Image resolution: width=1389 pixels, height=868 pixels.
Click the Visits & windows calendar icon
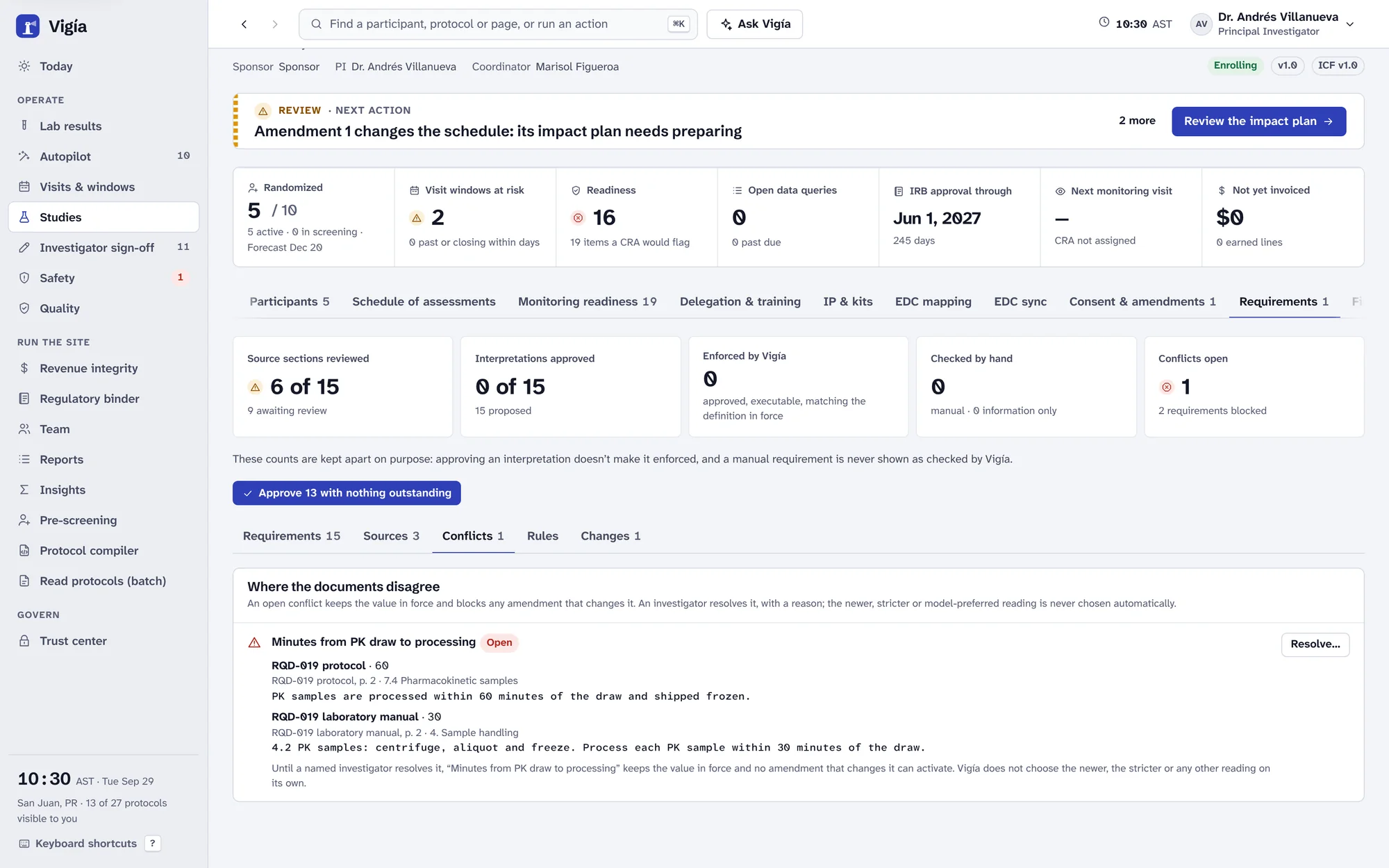point(24,187)
